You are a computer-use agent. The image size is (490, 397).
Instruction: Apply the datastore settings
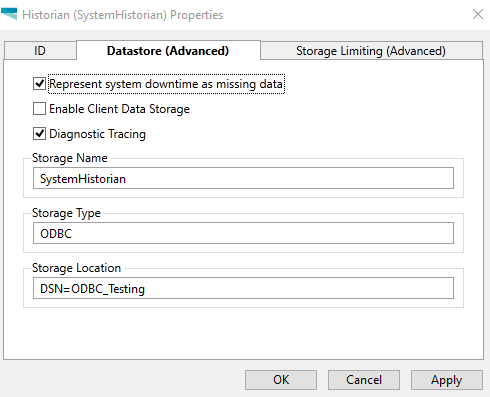447,380
